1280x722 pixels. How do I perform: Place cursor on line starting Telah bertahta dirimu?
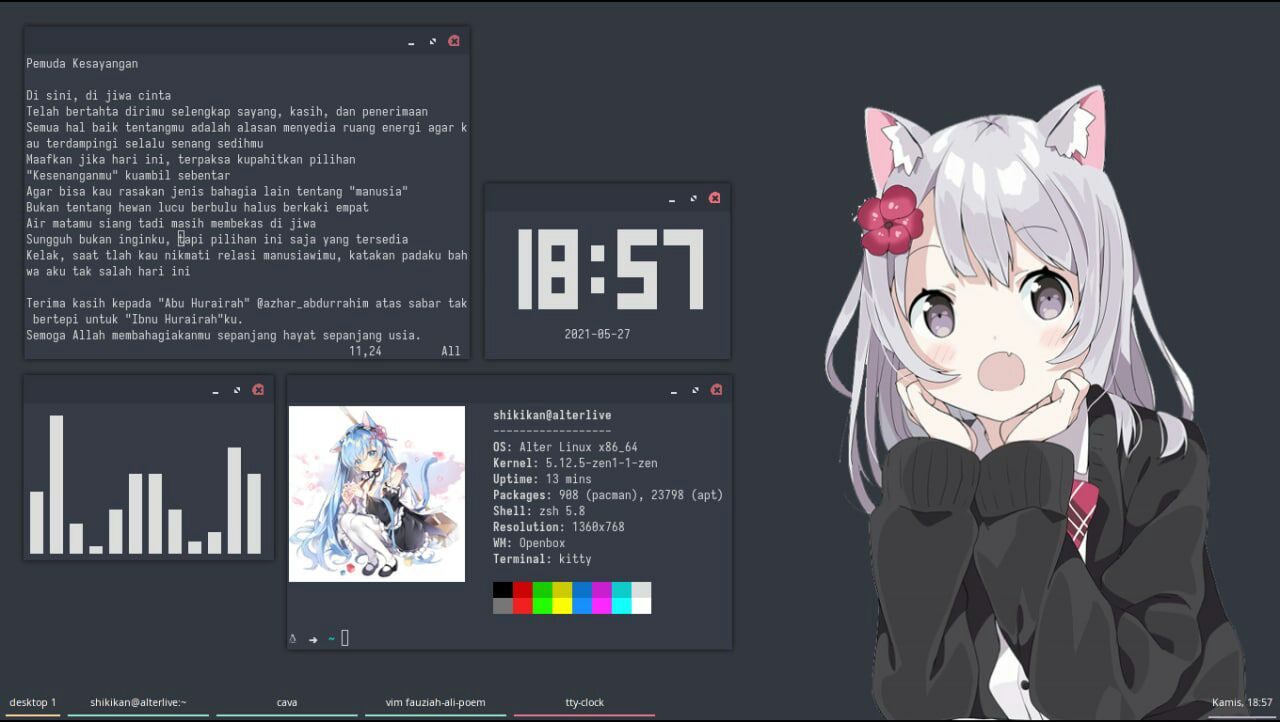tap(227, 112)
